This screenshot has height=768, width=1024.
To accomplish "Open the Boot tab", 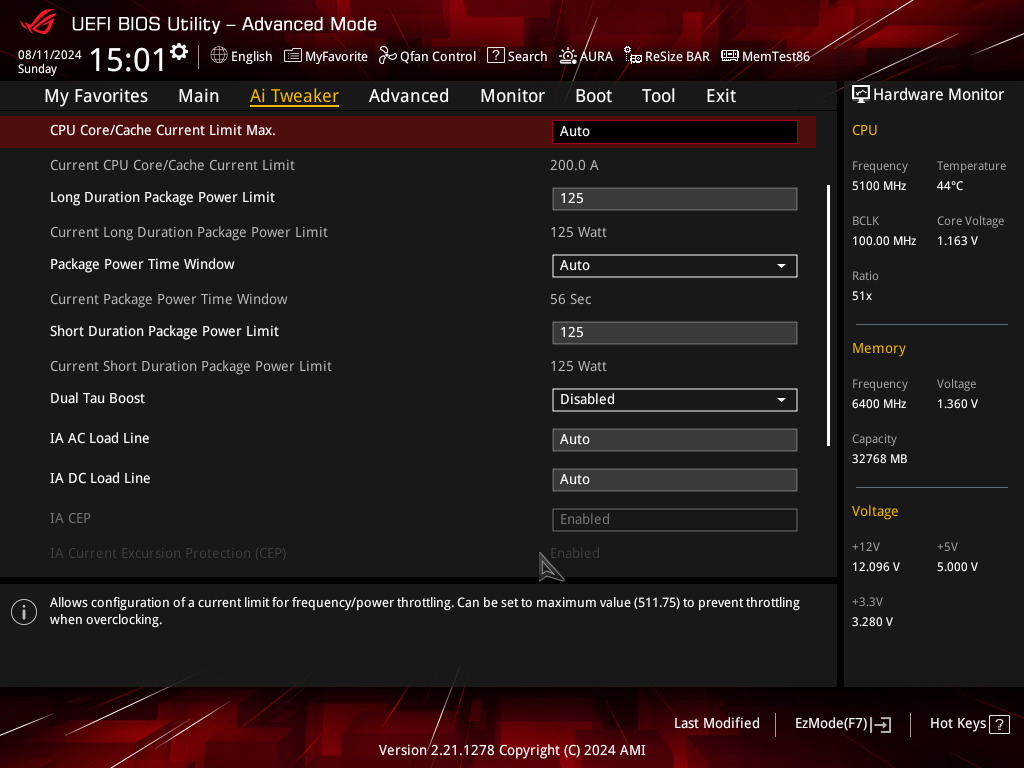I will (594, 96).
